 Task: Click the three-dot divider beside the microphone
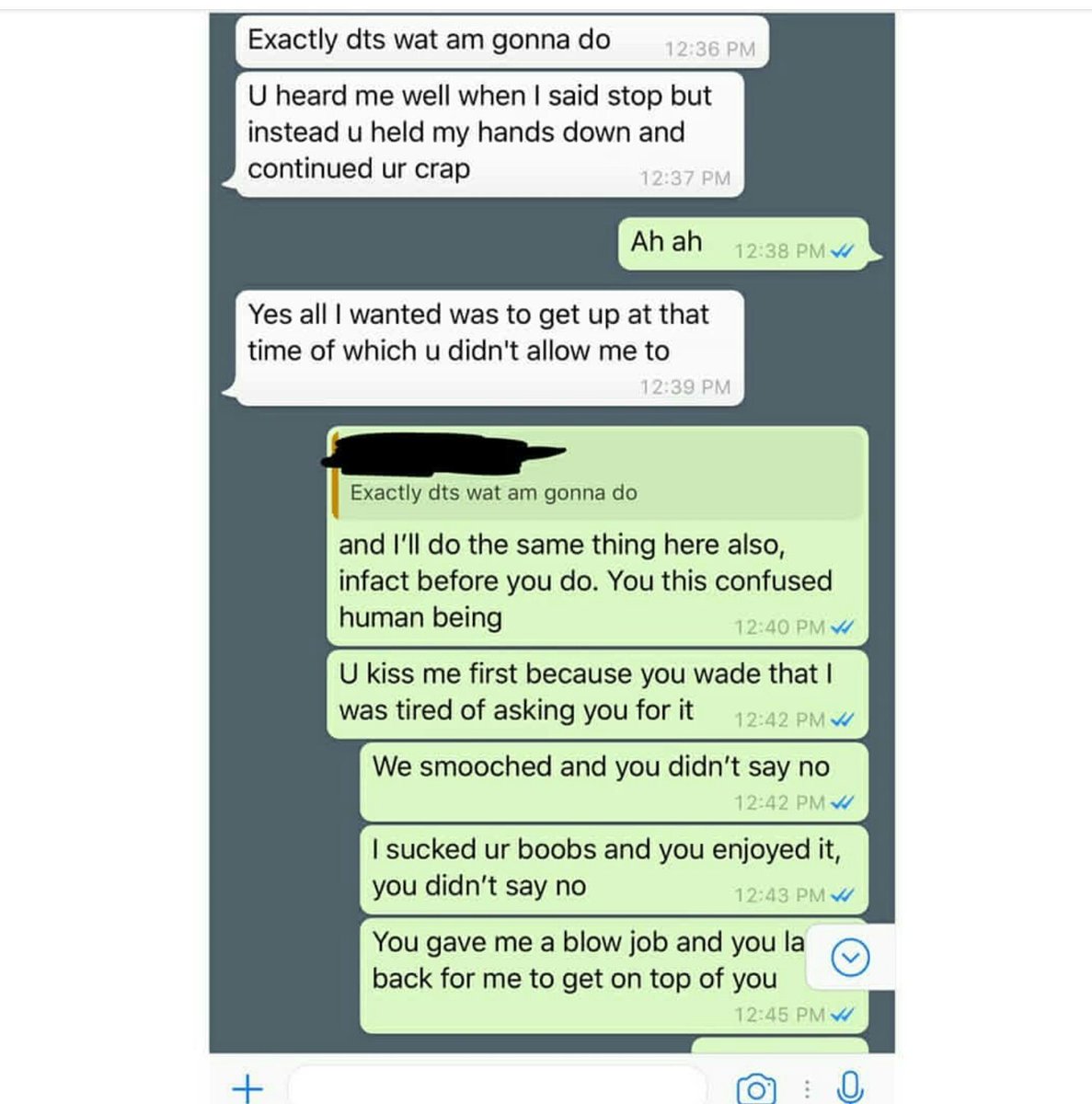point(807,1088)
